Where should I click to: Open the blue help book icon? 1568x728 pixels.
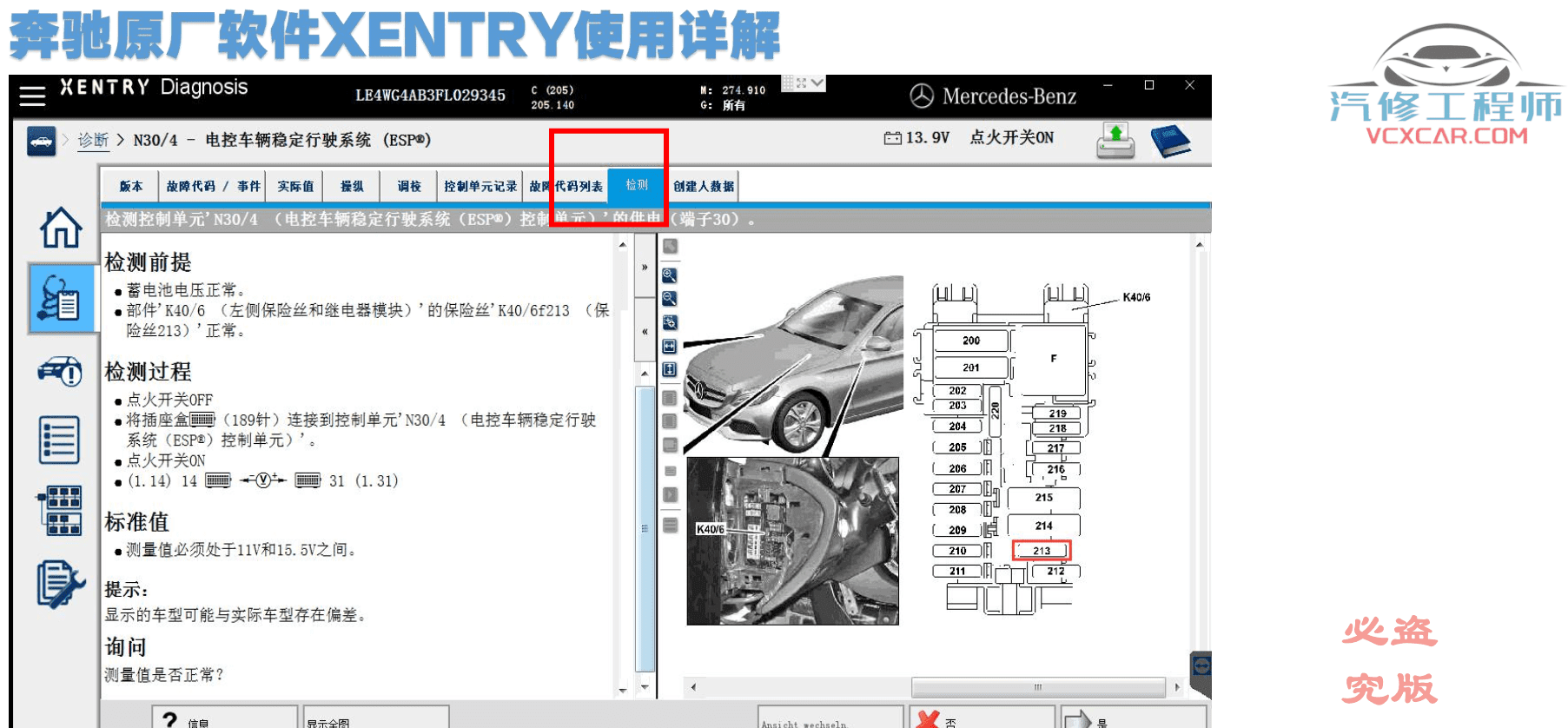(1170, 142)
